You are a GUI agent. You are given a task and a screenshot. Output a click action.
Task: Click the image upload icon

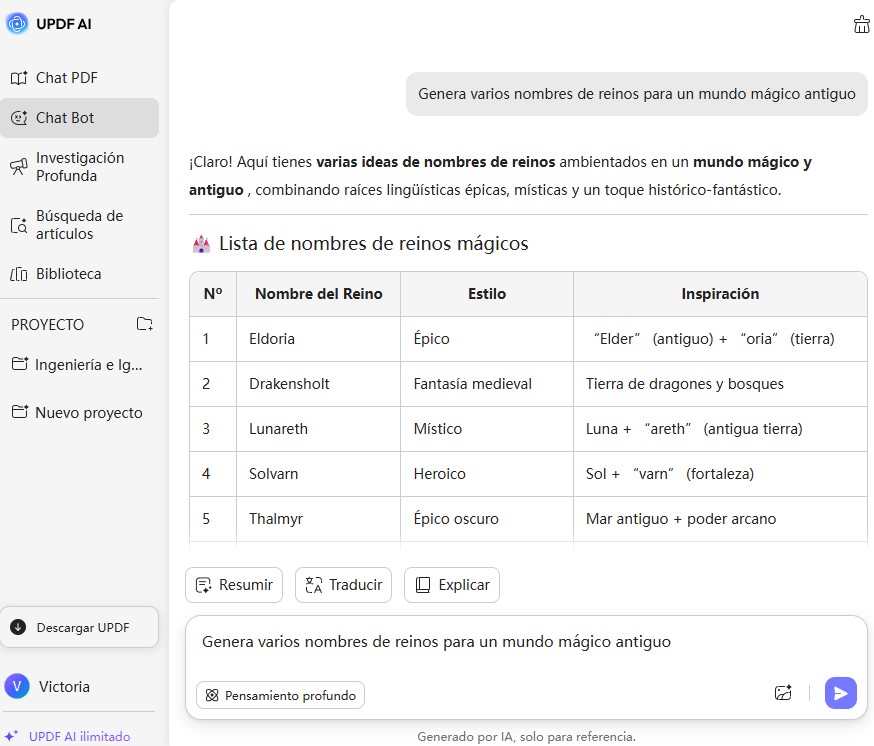click(x=783, y=693)
